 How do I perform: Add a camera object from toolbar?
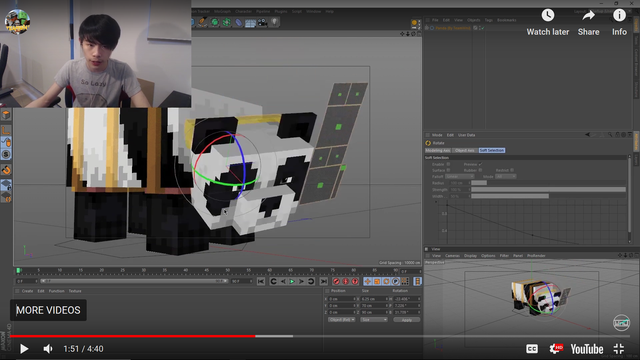262,22
